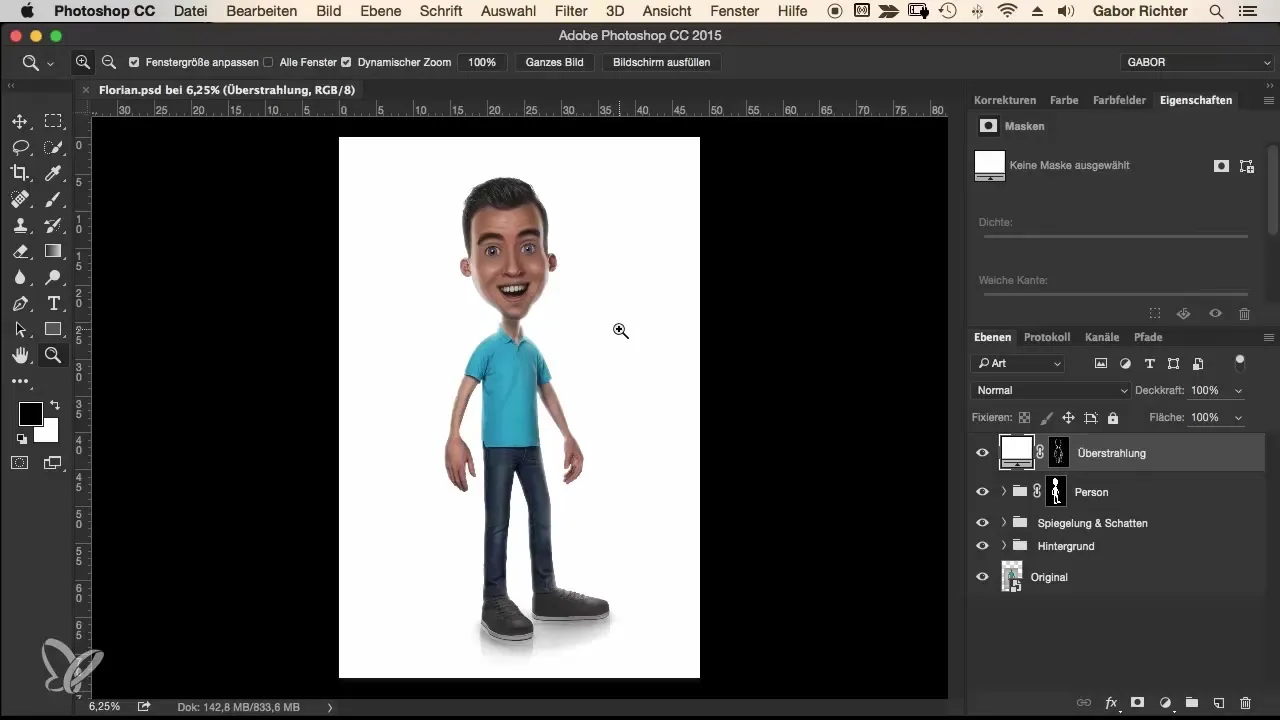Select the Eraser tool
Viewport: 1280px width, 720px height.
point(19,252)
